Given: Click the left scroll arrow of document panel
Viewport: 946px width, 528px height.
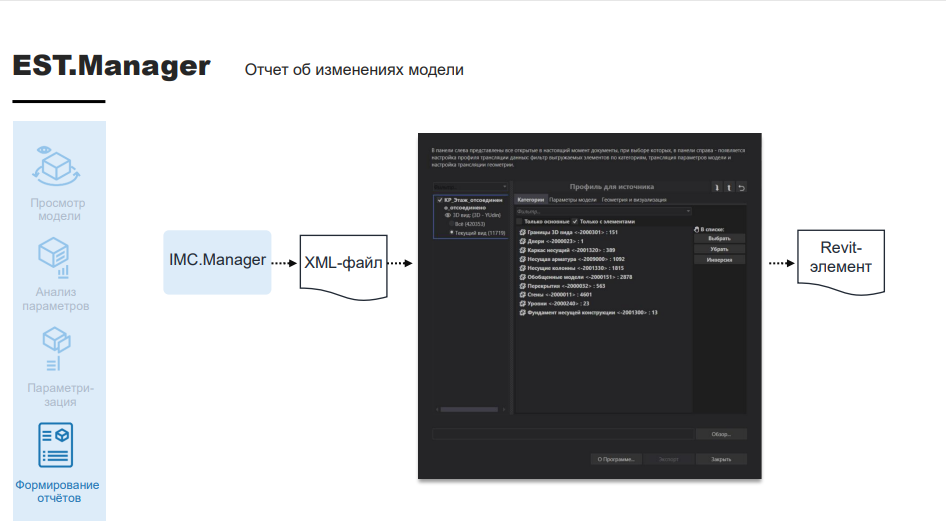Looking at the screenshot, I should click(437, 410).
